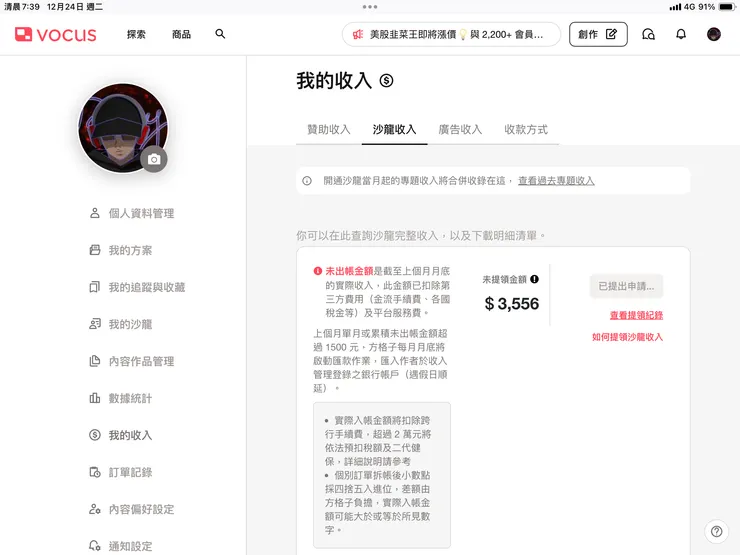Click the card icon beside 我的方案
Screen dimensions: 740x555
coord(95,250)
